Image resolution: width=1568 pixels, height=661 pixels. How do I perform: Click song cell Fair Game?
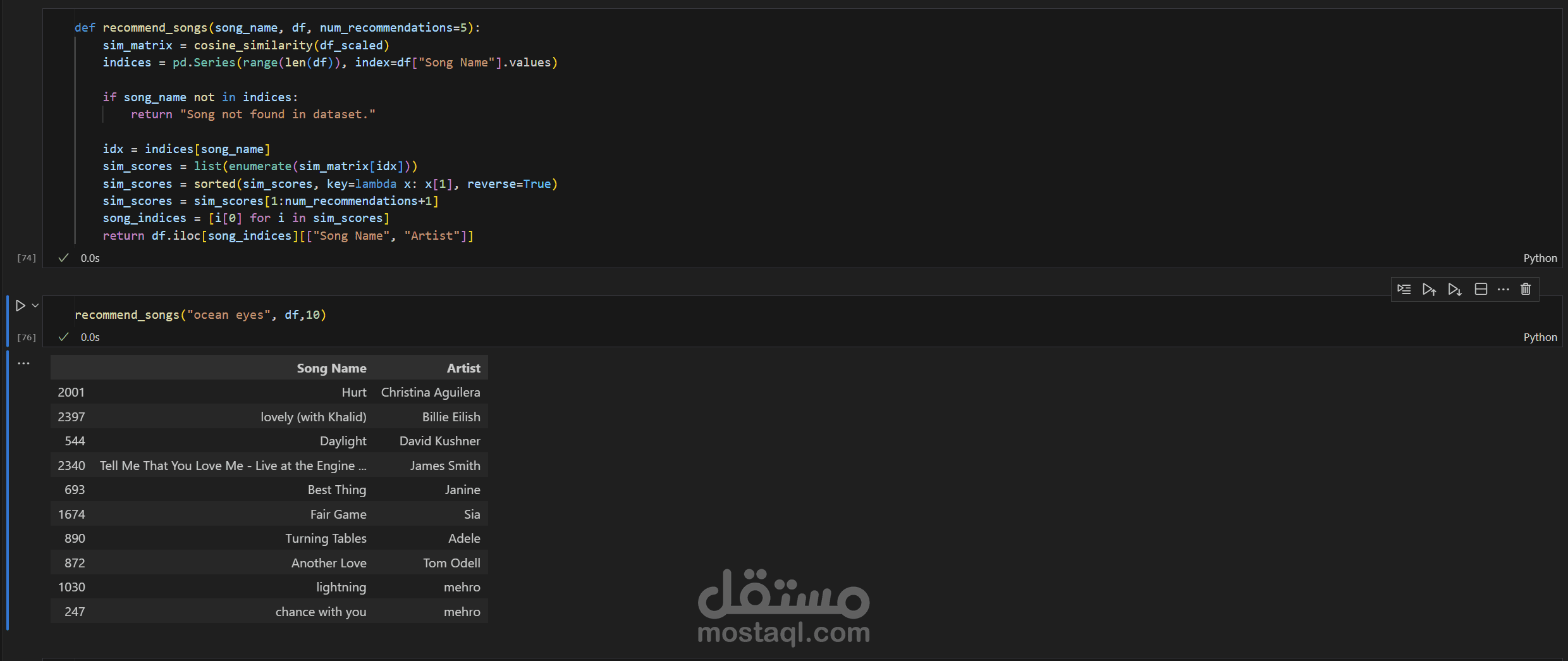(x=338, y=514)
